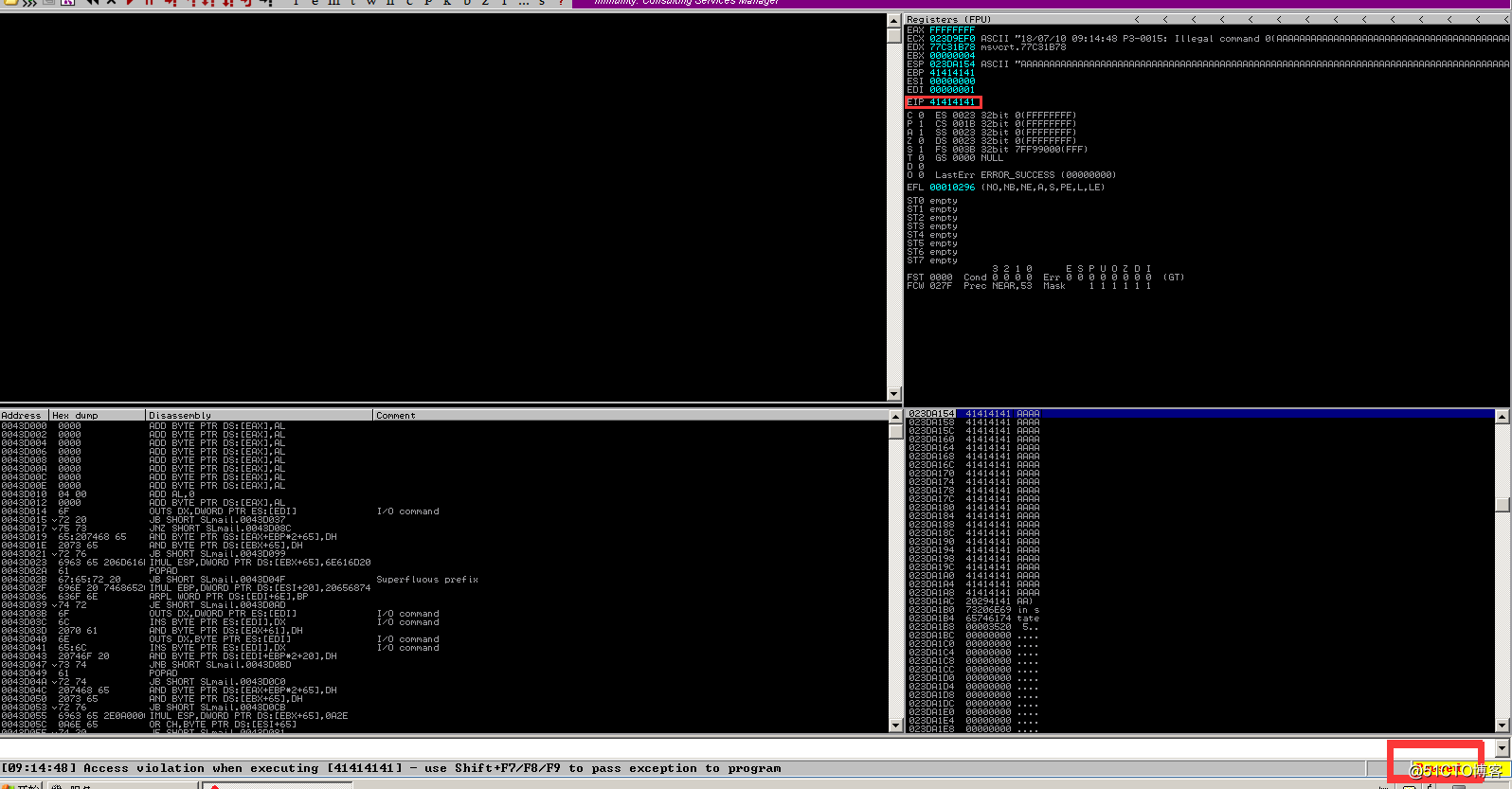Screen dimensions: 1512x789
Task: Select the FST 0000 status word
Action: (x=929, y=278)
